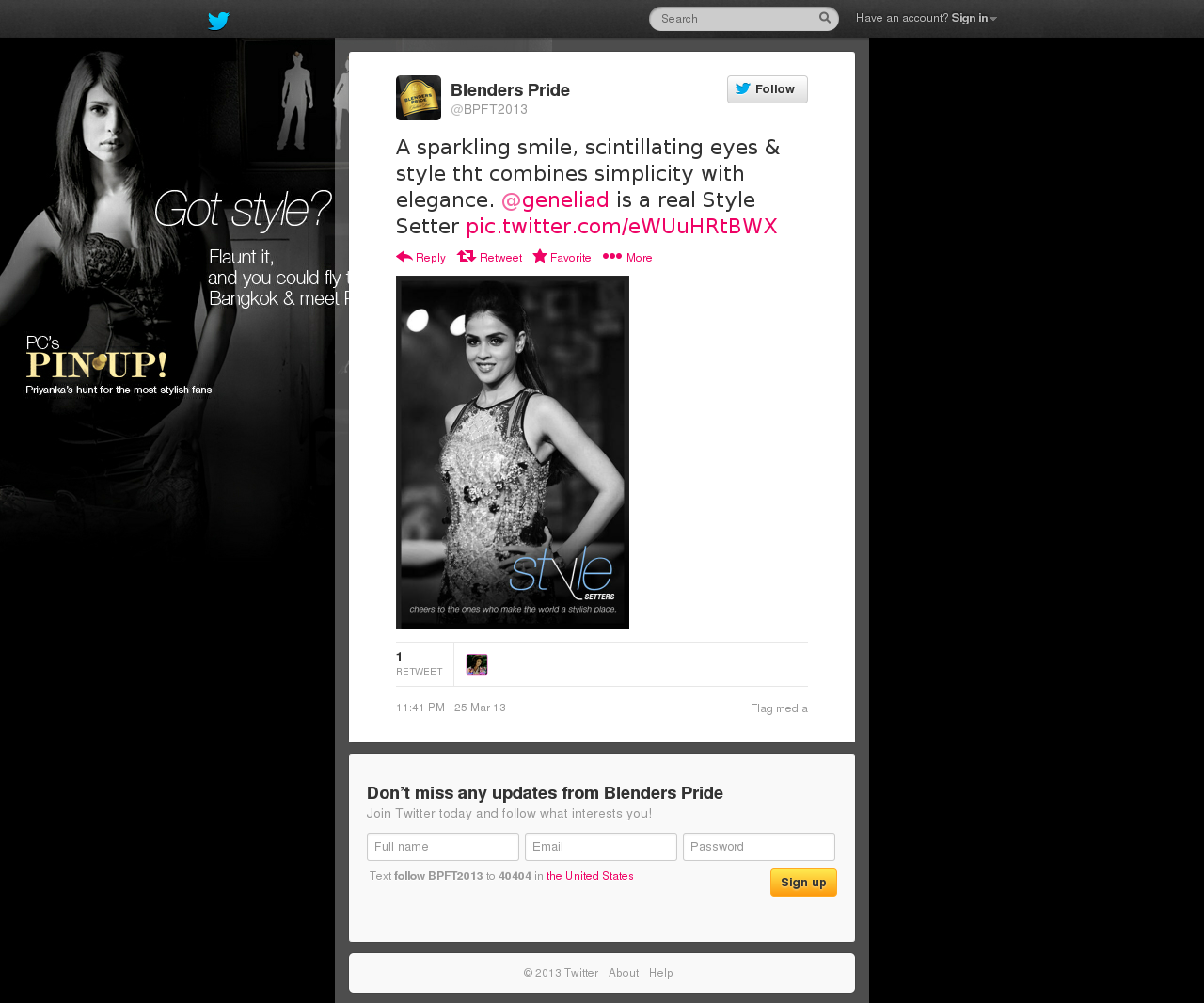Click the search magnifier icon

pyautogui.click(x=825, y=18)
